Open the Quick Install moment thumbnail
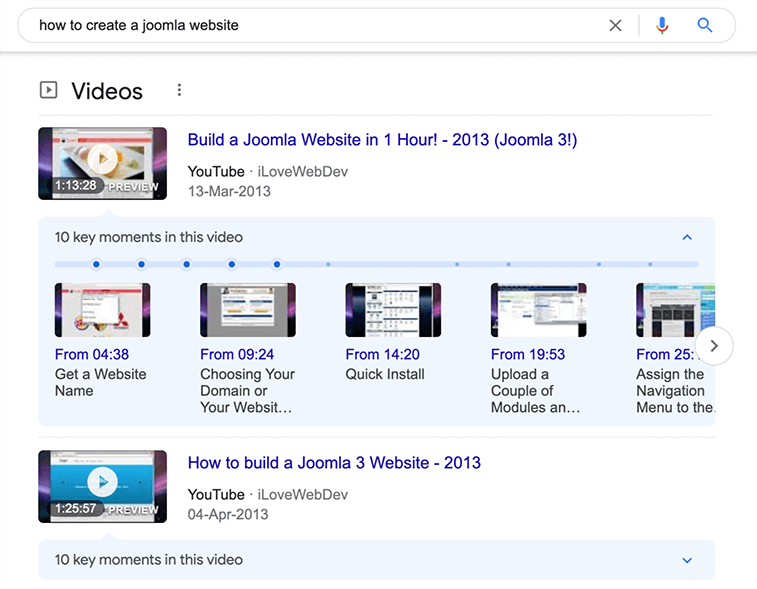757x589 pixels. 393,310
